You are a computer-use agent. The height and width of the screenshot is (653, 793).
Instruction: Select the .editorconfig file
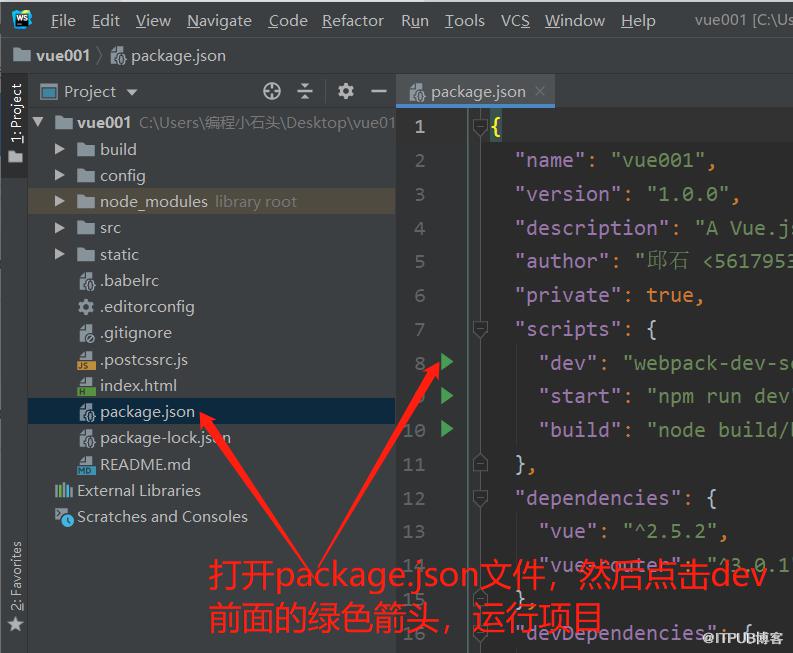(x=211, y=307)
